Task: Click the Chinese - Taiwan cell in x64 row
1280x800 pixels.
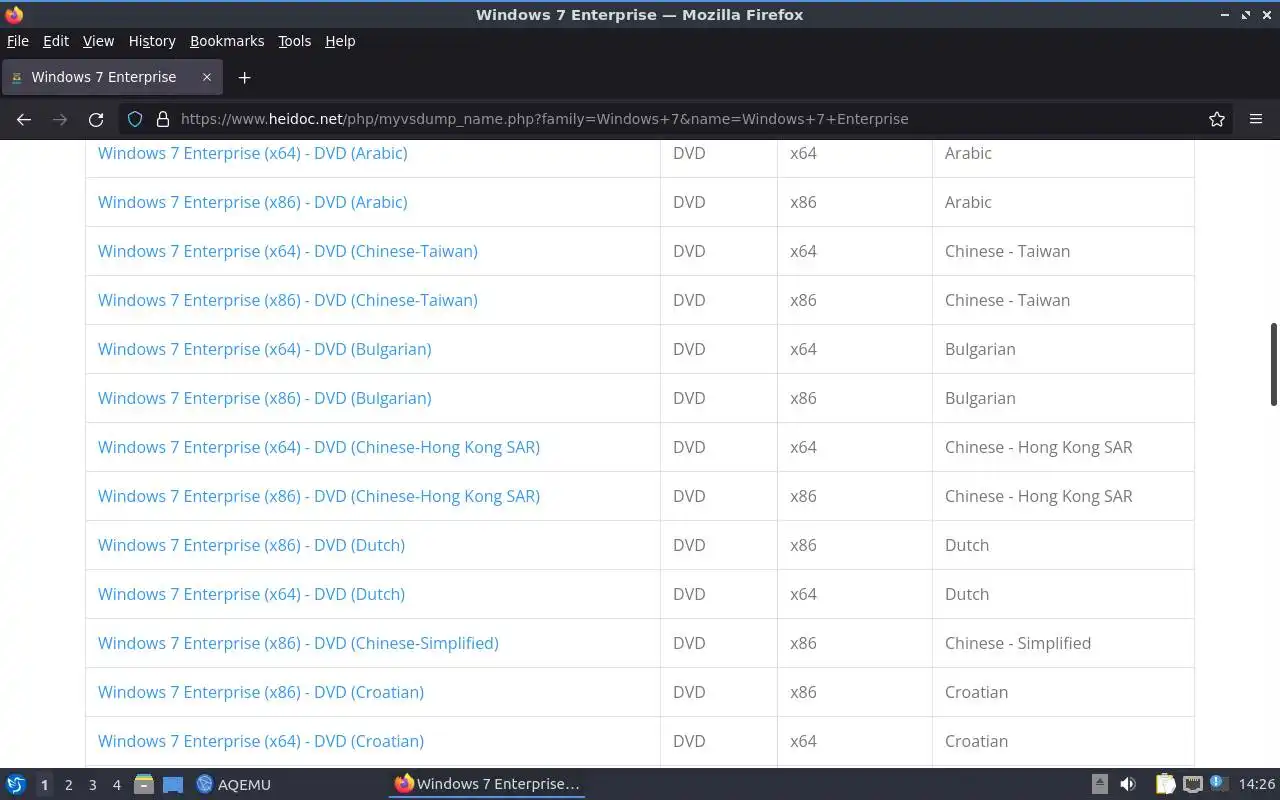Action: (x=1063, y=251)
